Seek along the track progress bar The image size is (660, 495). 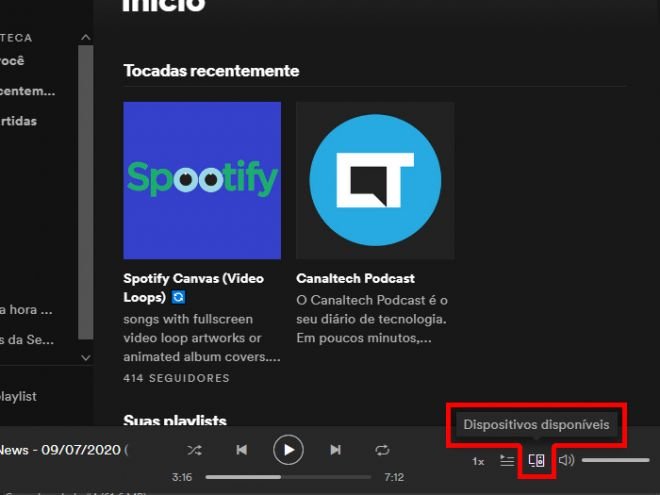pyautogui.click(x=288, y=477)
